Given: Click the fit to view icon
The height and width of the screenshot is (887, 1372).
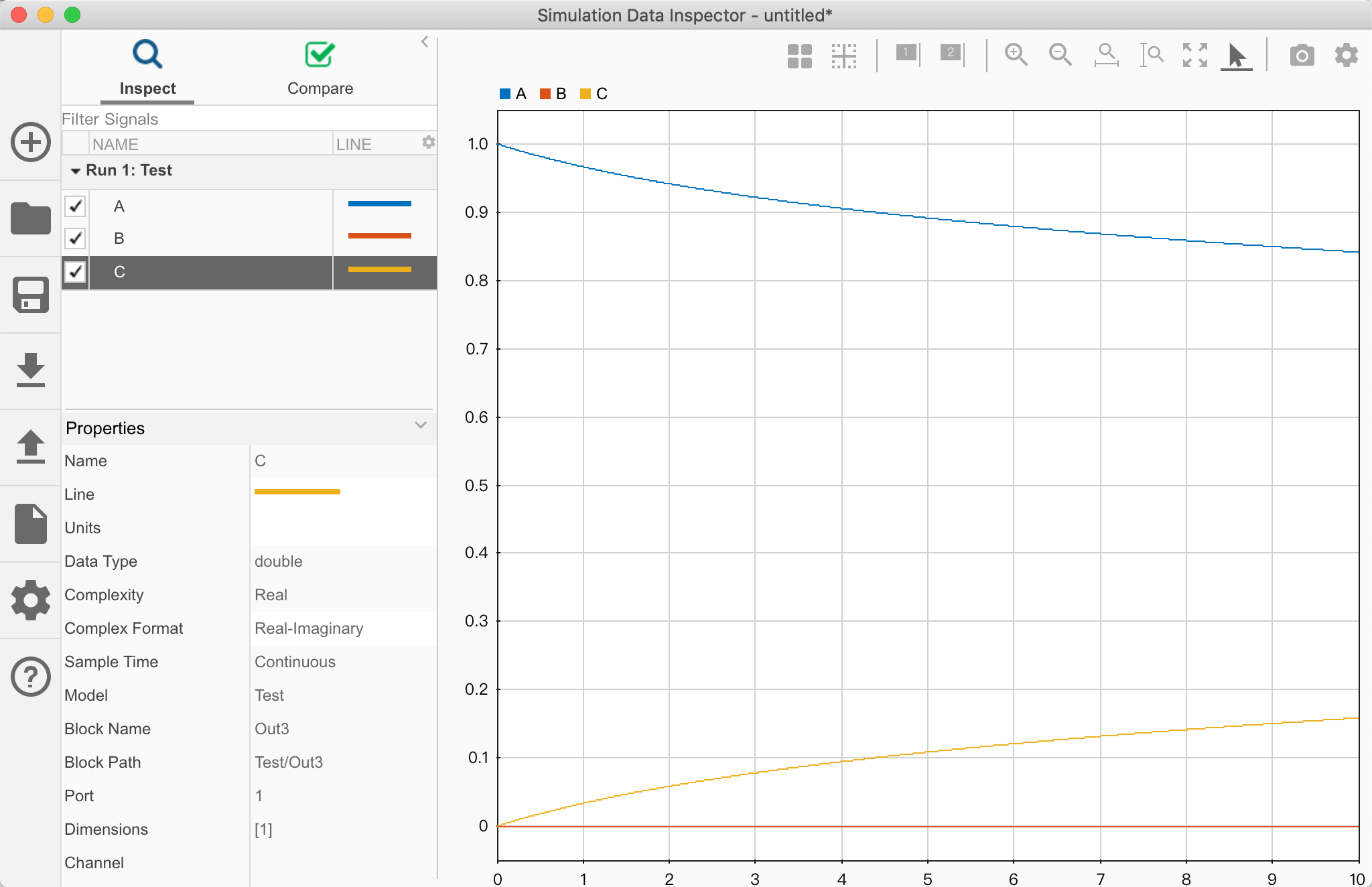Looking at the screenshot, I should 1194,55.
